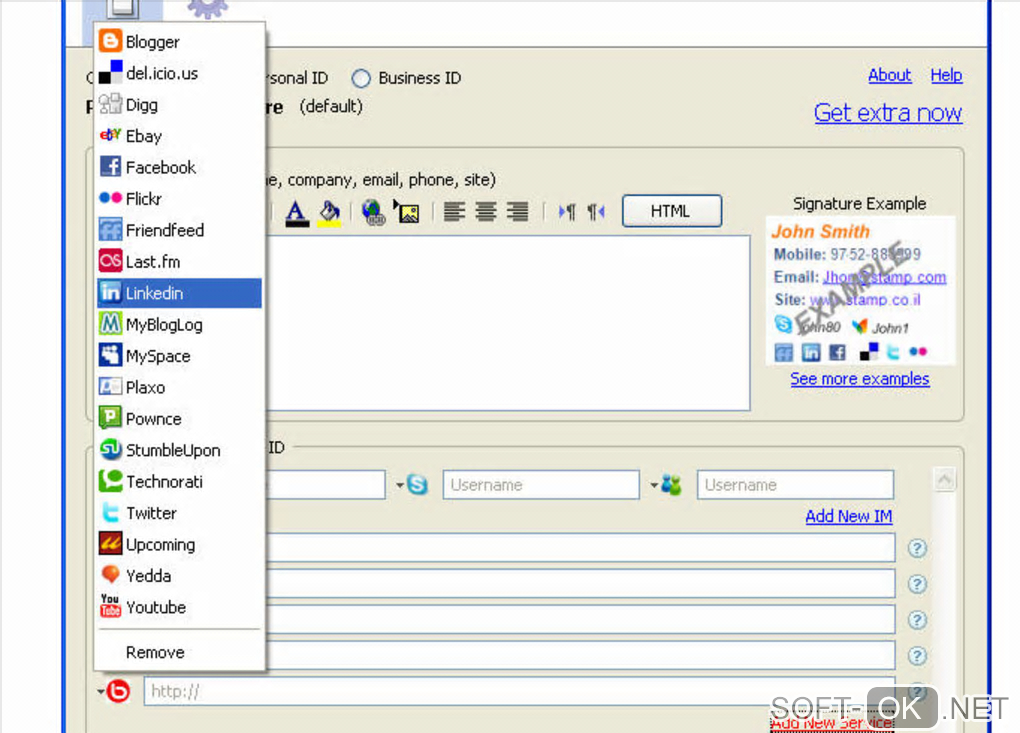Align text left
The height and width of the screenshot is (733, 1020).
pyautogui.click(x=454, y=211)
